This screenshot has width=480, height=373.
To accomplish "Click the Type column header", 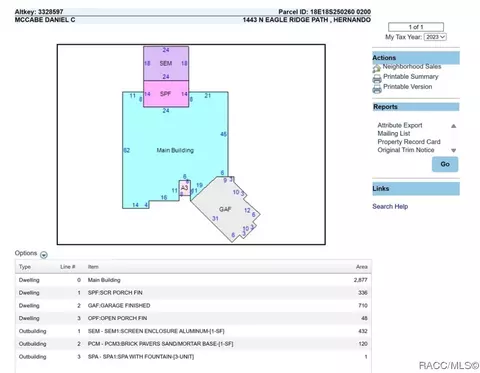I will point(25,267).
